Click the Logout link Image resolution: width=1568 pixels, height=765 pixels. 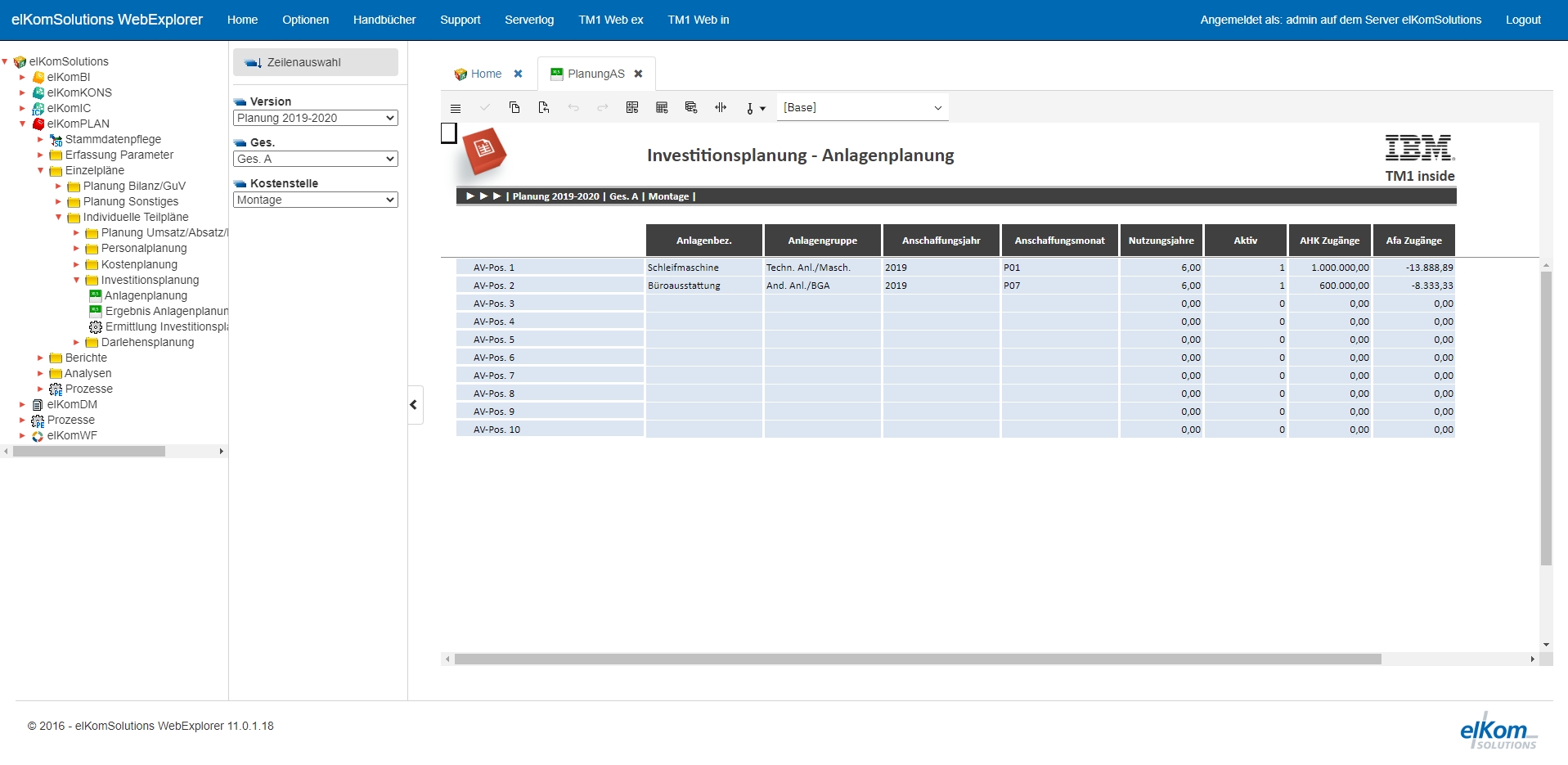[x=1522, y=20]
